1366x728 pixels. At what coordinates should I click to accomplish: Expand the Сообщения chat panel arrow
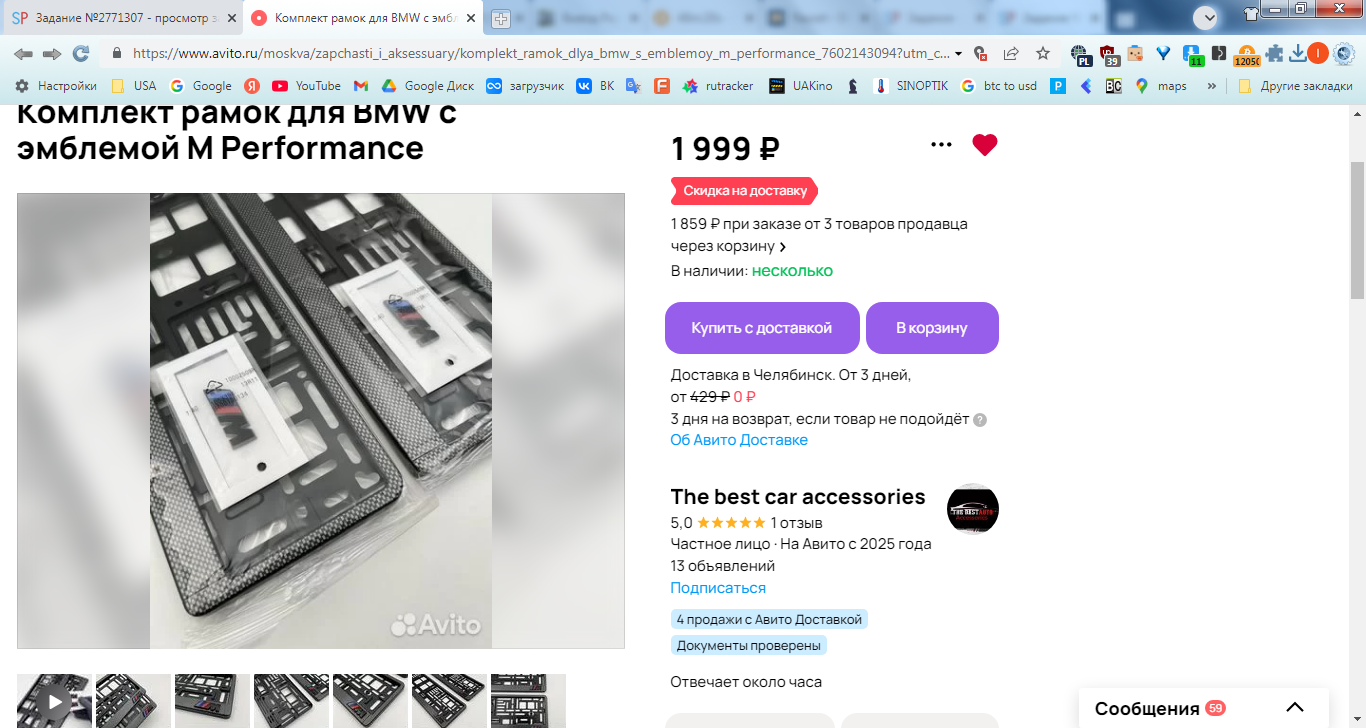[x=1294, y=708]
